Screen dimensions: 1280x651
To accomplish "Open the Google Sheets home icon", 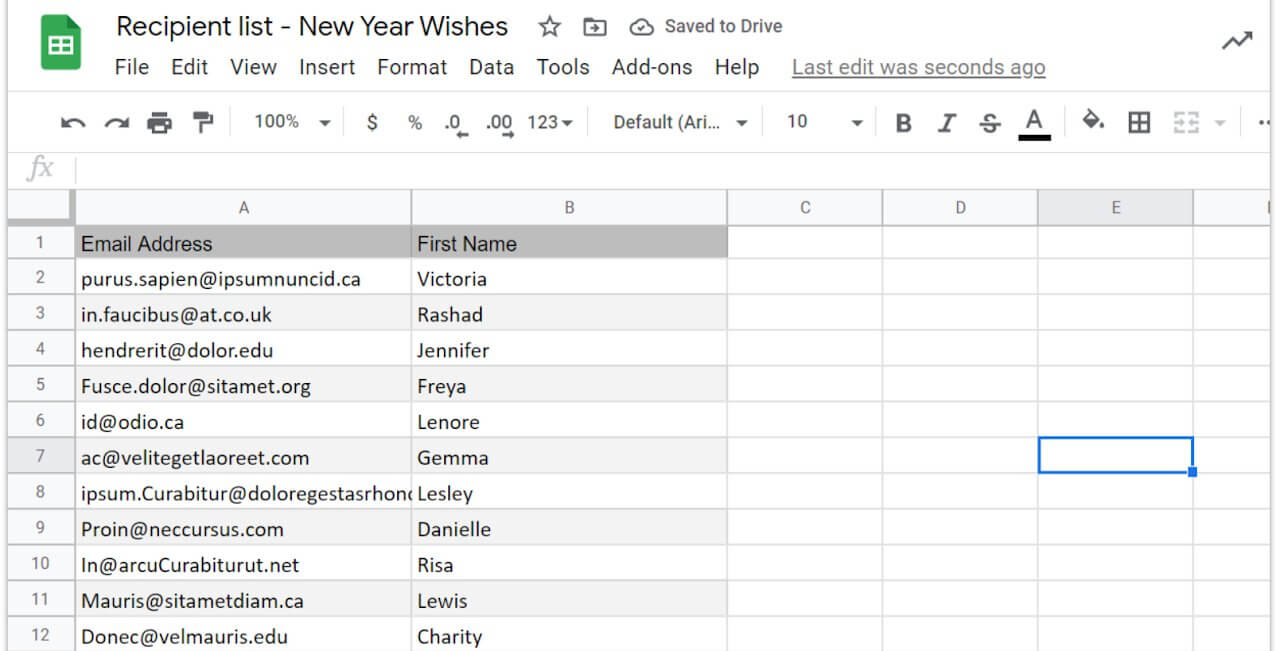I will click(x=61, y=43).
